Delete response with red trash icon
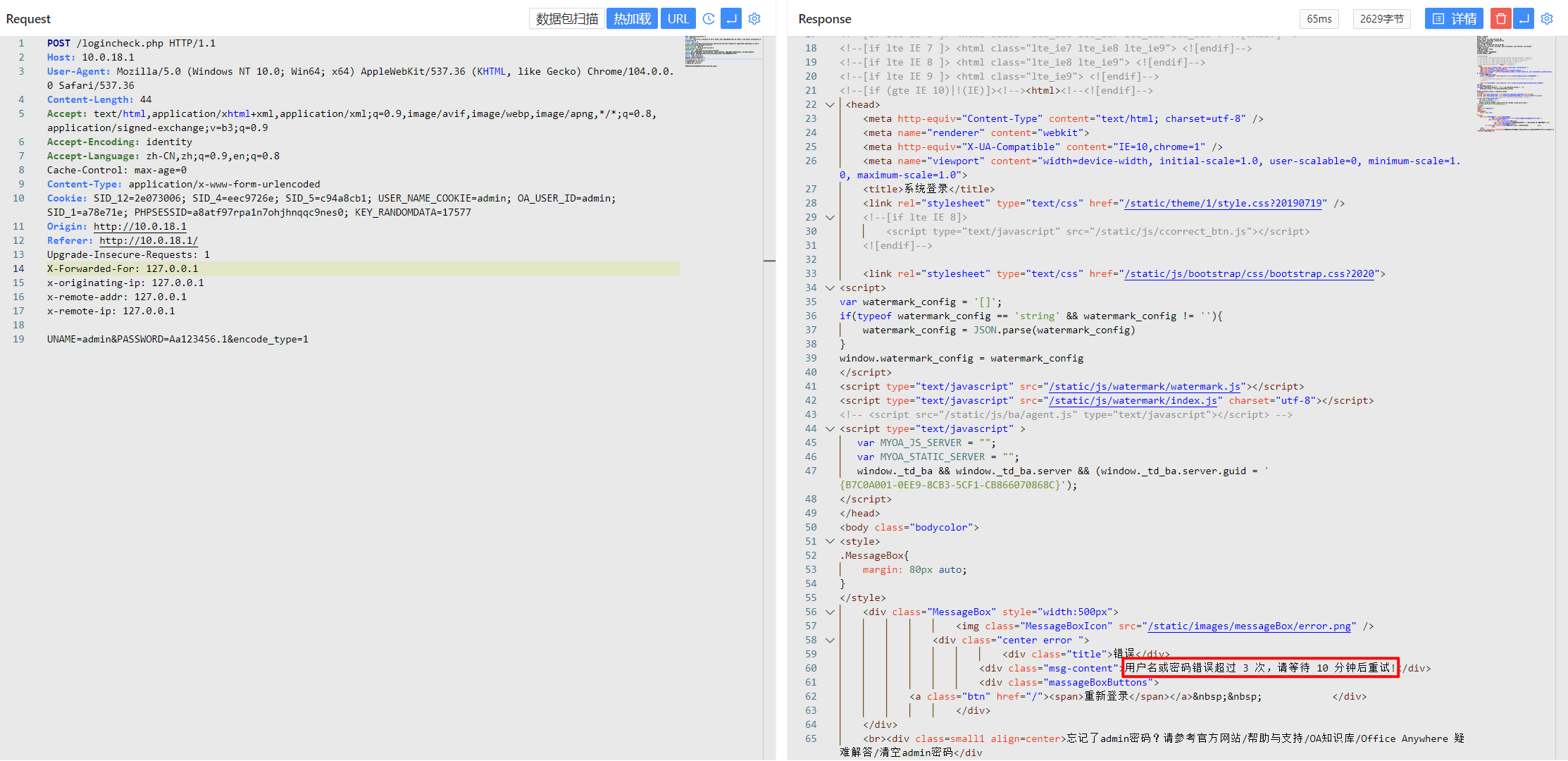The image size is (1568, 761). pyautogui.click(x=1500, y=19)
